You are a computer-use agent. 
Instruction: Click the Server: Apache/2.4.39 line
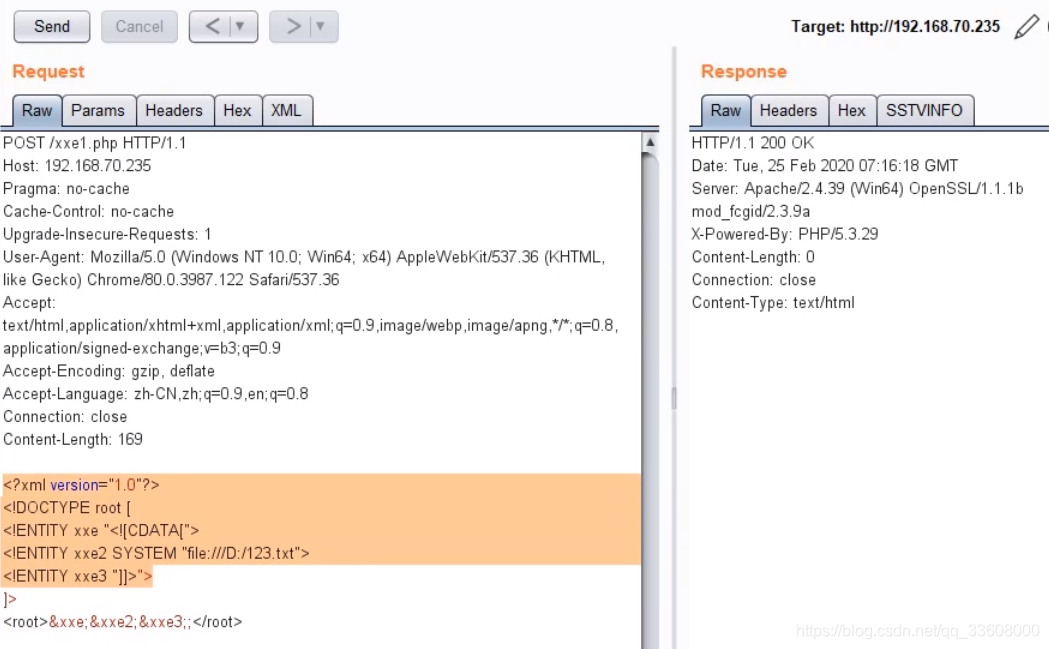click(x=858, y=189)
